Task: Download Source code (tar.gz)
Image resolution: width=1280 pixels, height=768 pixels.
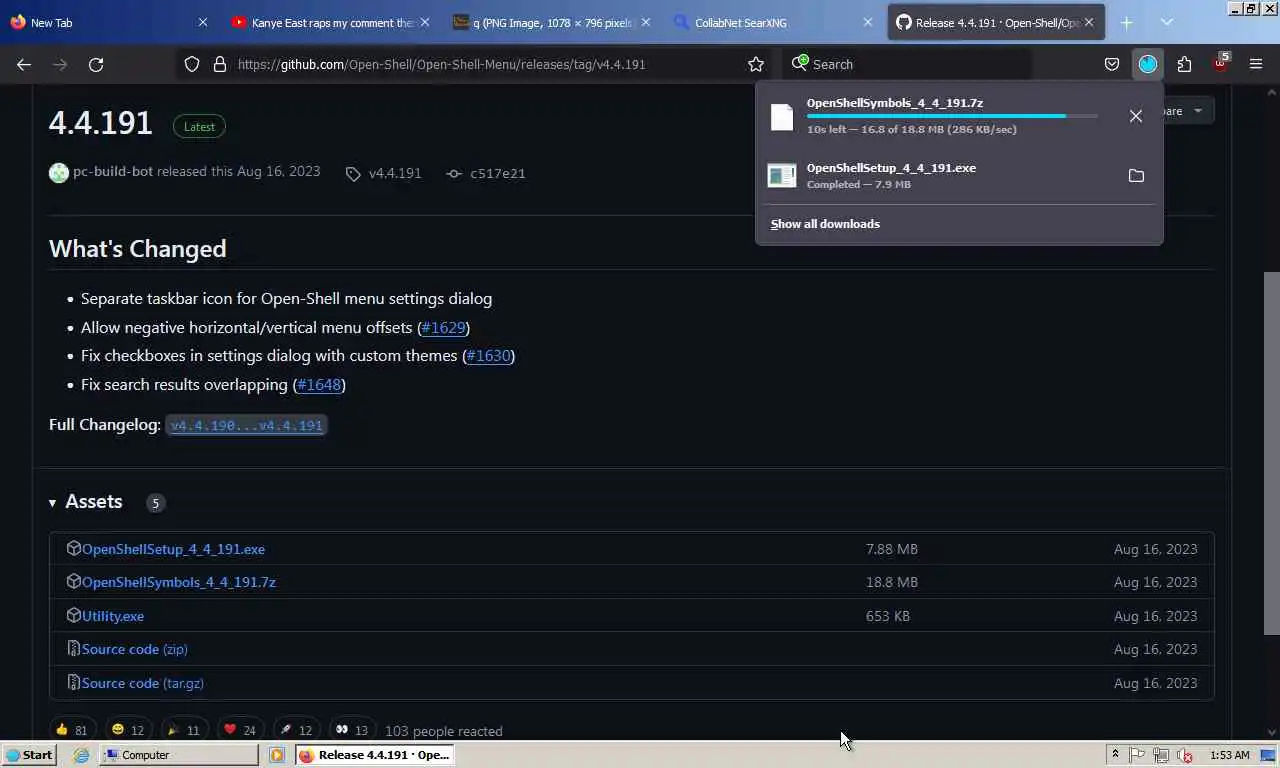Action: [x=143, y=683]
